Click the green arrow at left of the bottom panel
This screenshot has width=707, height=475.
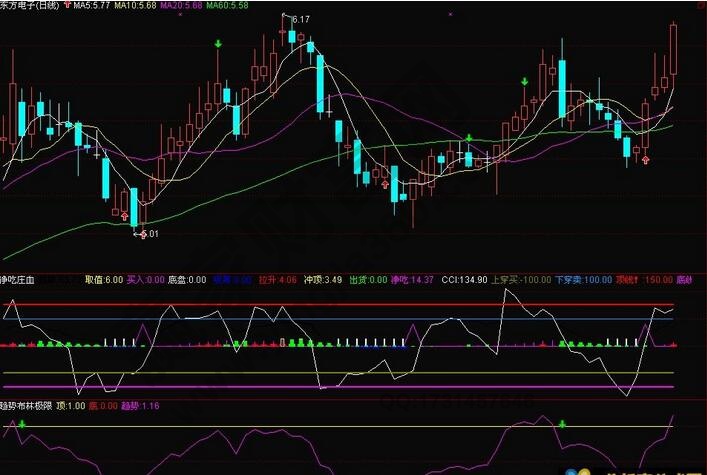pyautogui.click(x=22, y=425)
